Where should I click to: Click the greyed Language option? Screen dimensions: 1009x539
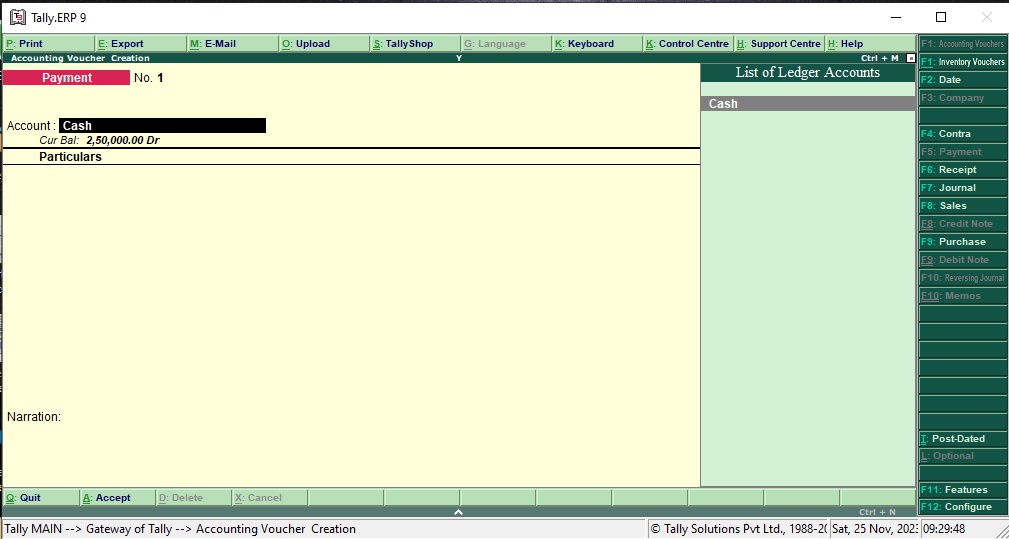[506, 44]
